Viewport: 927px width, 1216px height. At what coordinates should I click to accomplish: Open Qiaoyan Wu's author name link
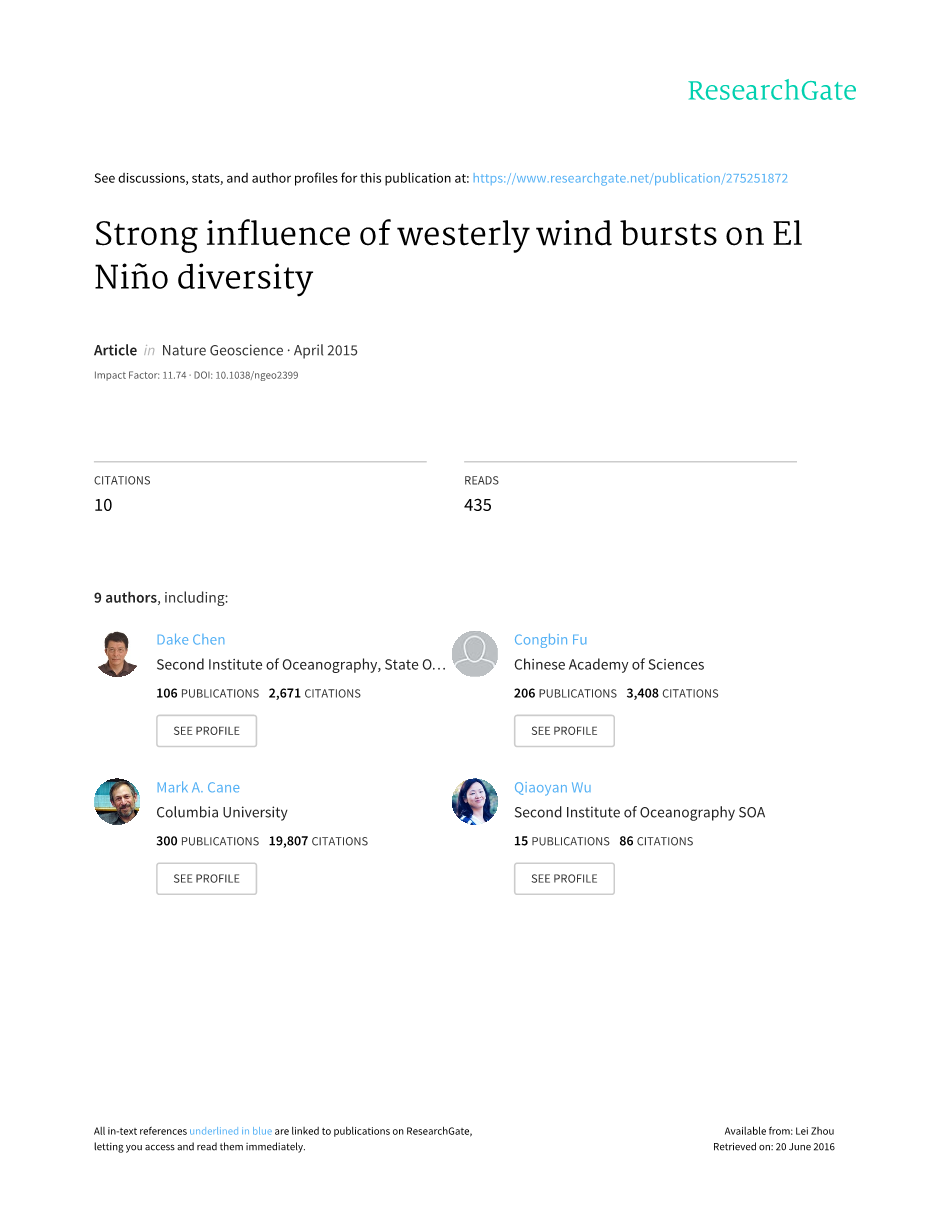pos(553,788)
